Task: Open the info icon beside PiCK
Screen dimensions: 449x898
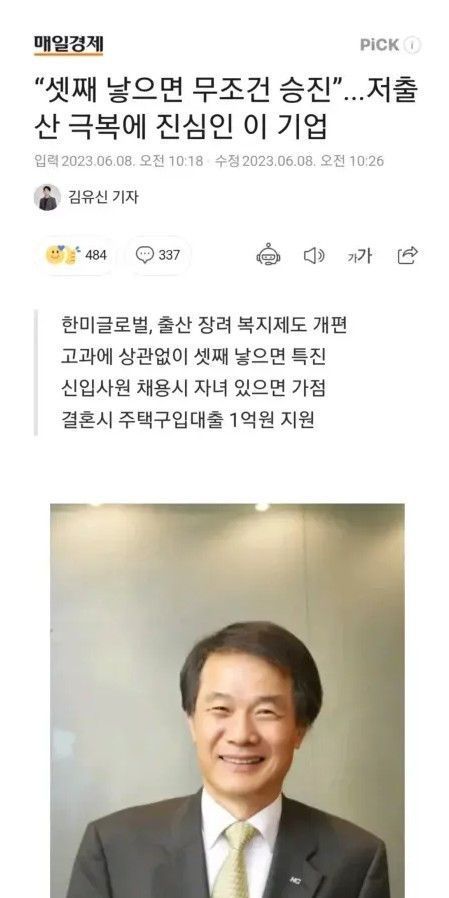Action: (412, 45)
